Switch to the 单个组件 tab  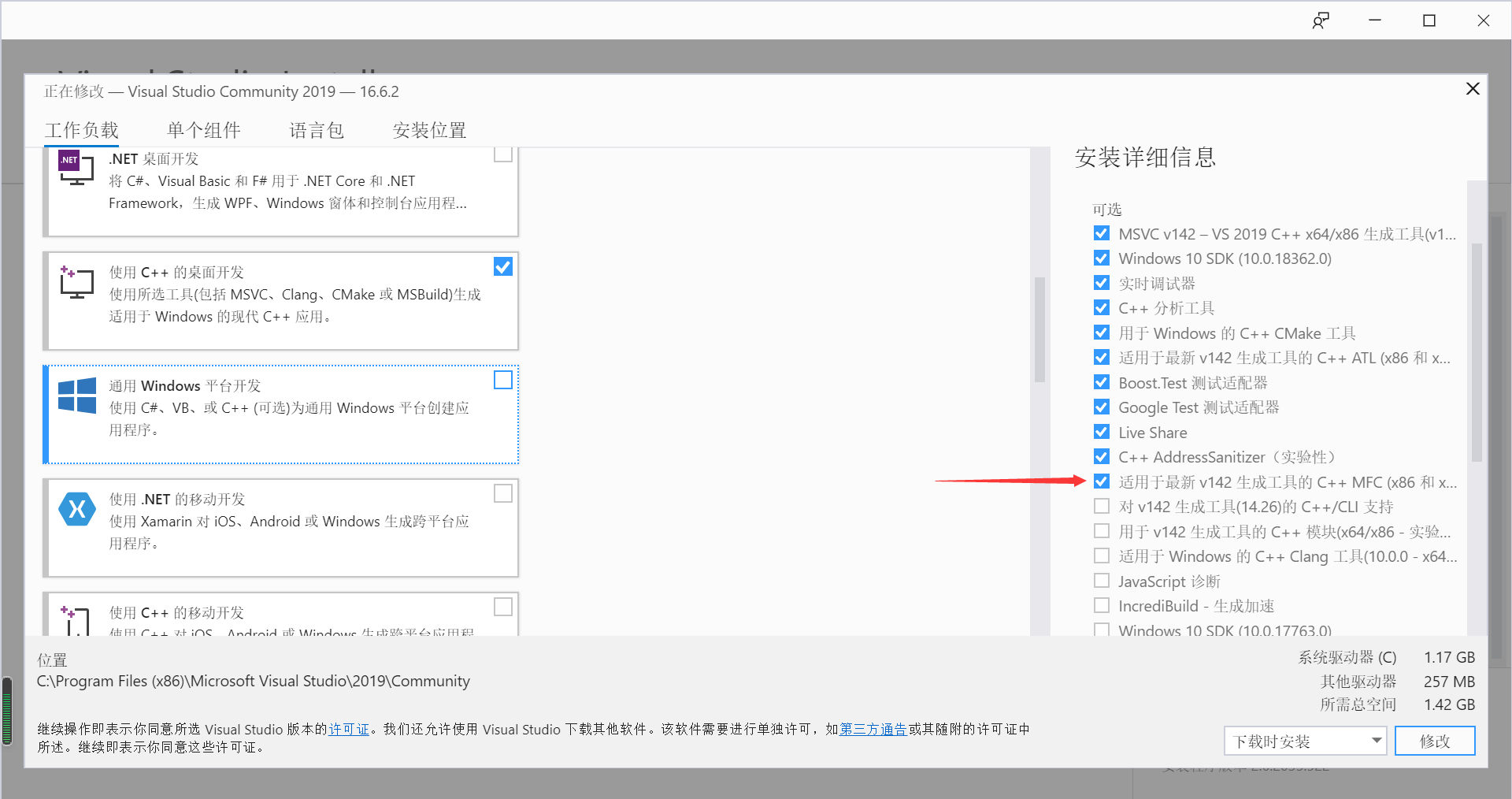point(204,130)
